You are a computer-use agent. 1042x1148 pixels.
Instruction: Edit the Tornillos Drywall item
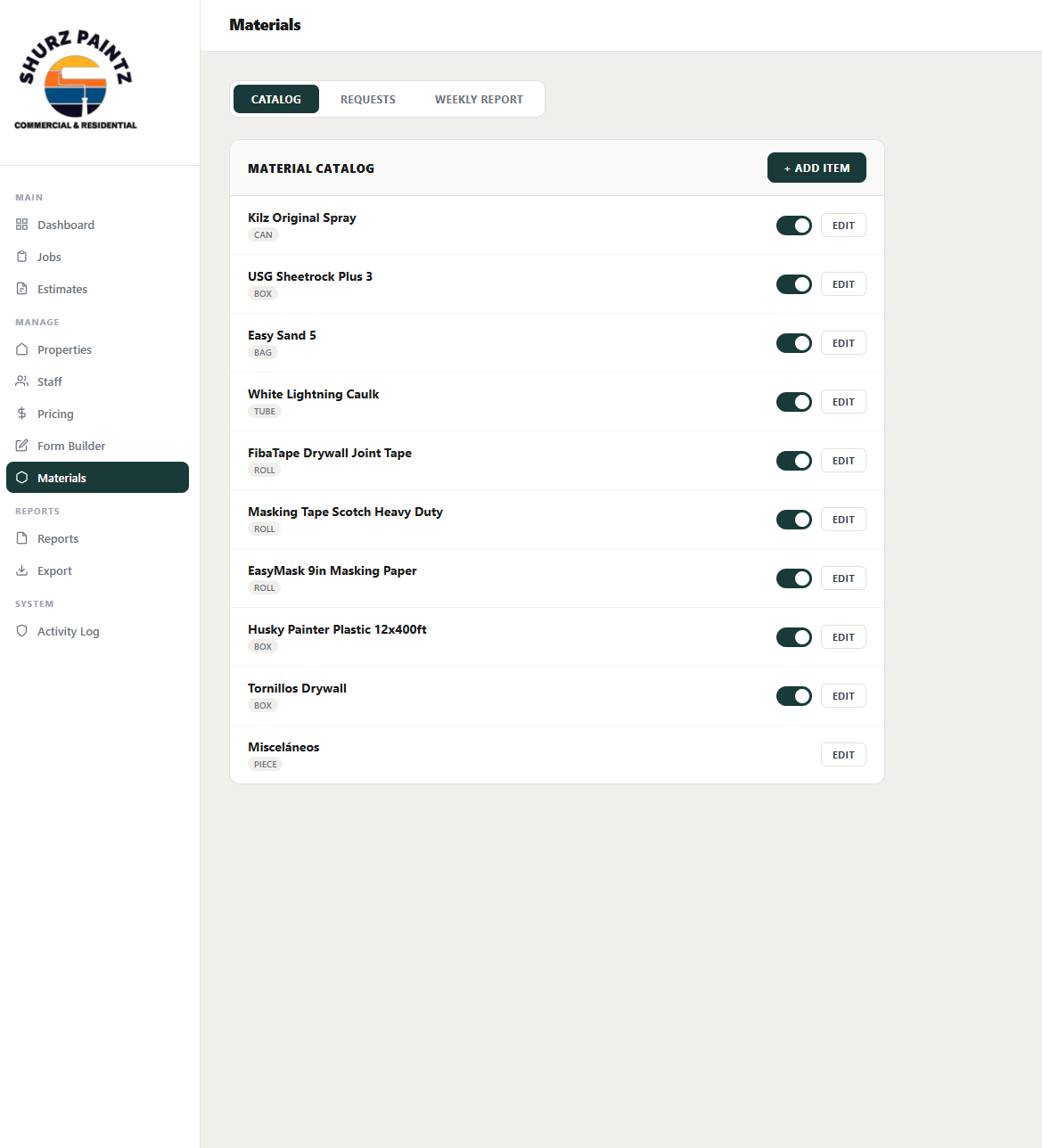(843, 696)
